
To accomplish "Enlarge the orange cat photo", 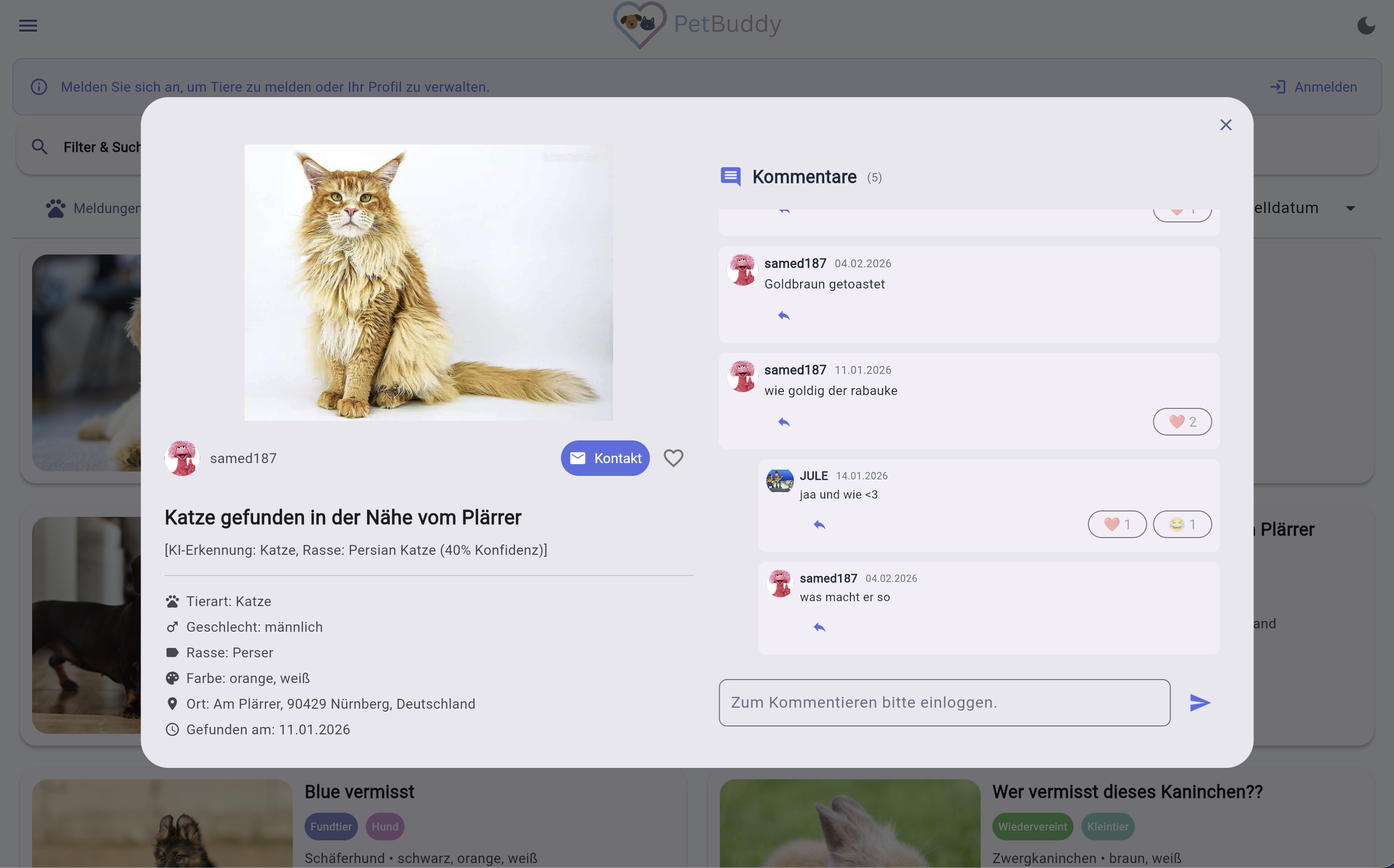I will [428, 283].
